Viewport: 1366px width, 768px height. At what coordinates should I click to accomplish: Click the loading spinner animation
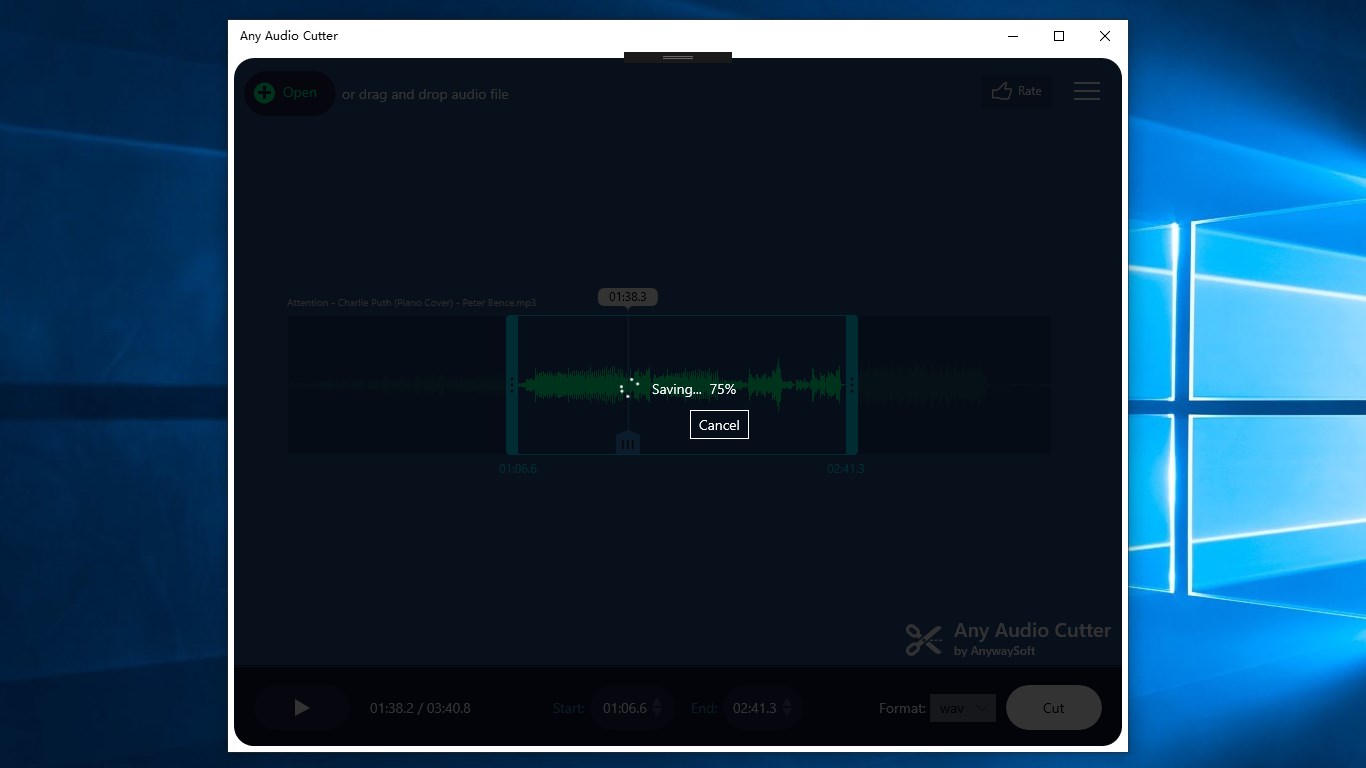627,388
